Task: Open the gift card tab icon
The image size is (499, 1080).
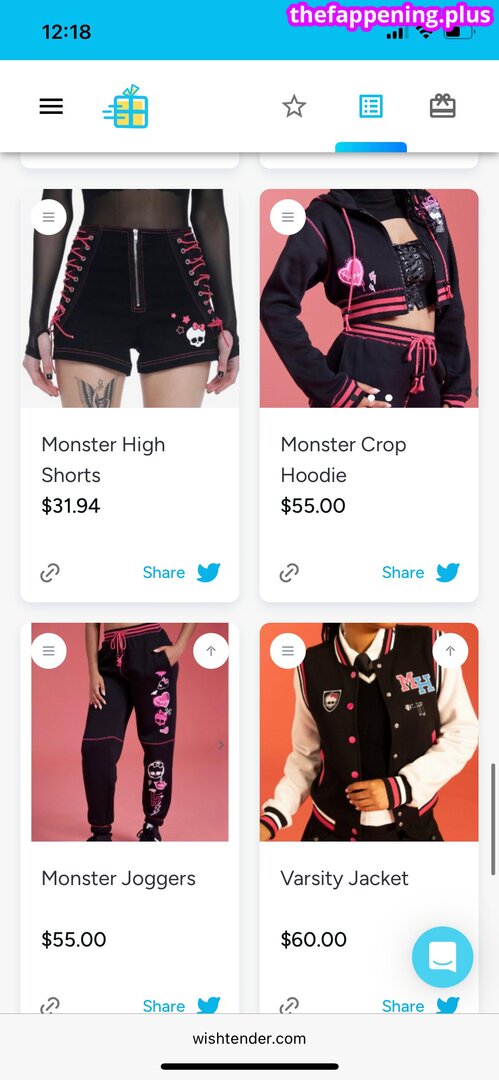Action: (442, 106)
